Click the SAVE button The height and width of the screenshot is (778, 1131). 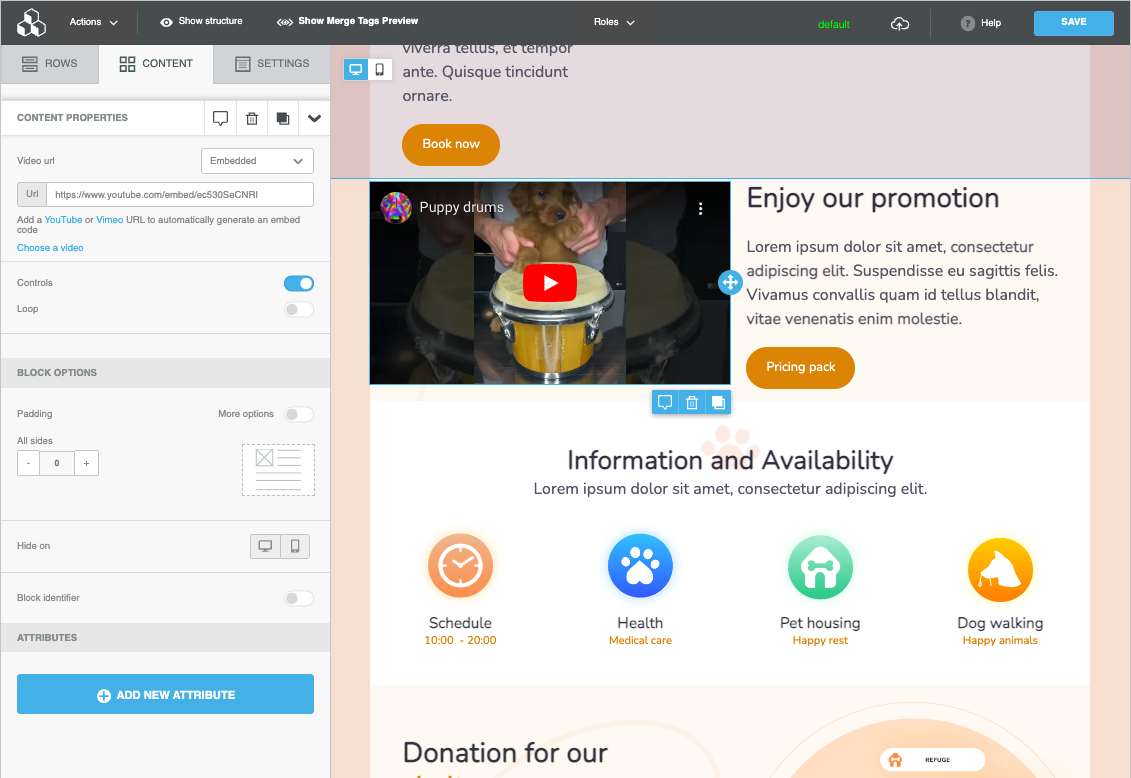tap(1073, 23)
